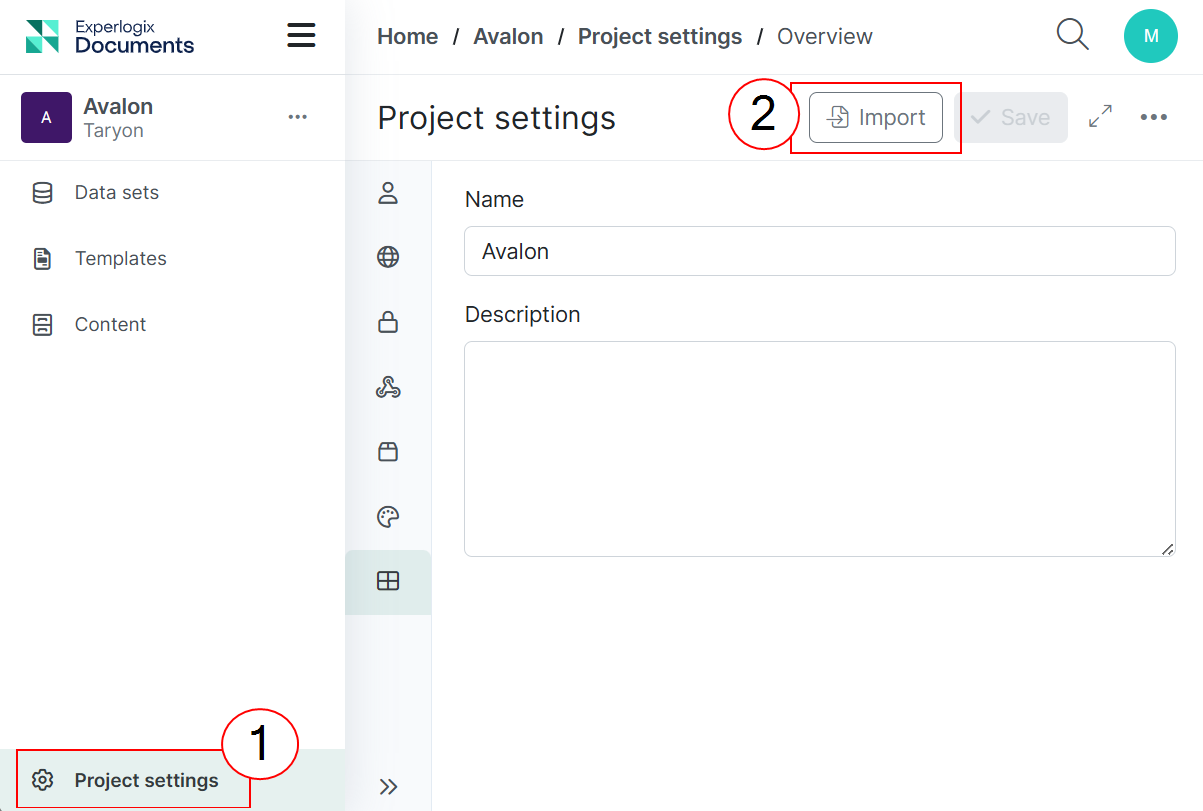Image resolution: width=1203 pixels, height=811 pixels.
Task: Click the search magnifier icon
Action: tap(1072, 35)
